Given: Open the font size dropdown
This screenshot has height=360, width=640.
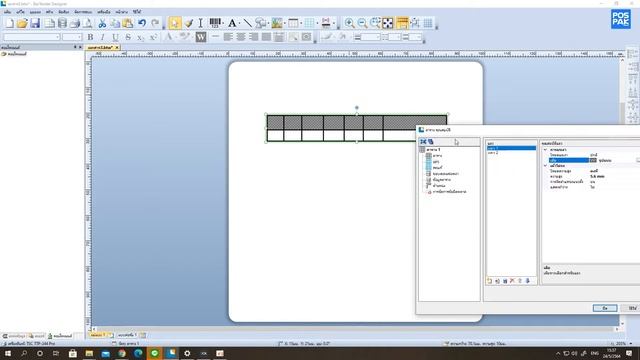Looking at the screenshot, I should pyautogui.click(x=79, y=37).
